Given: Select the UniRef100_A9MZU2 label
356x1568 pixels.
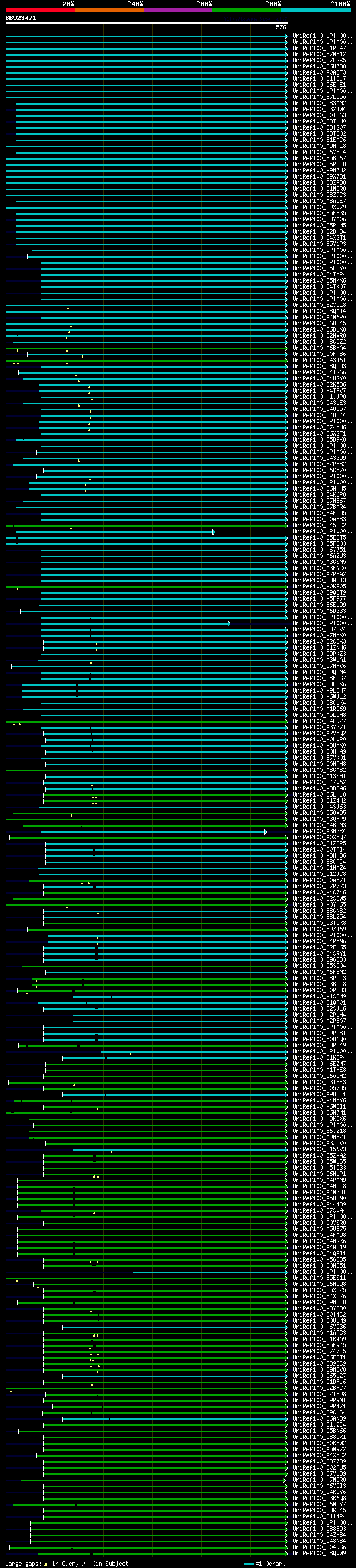Looking at the screenshot, I should tap(319, 170).
